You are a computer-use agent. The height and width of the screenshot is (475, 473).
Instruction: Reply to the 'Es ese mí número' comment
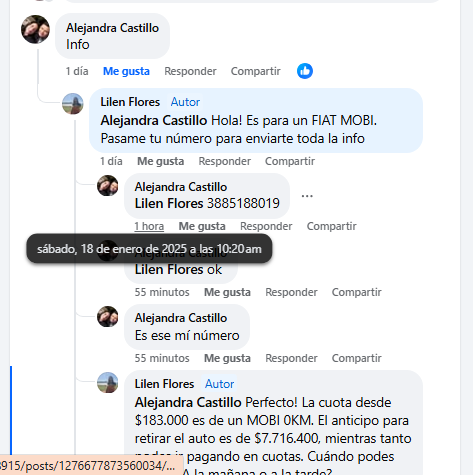tap(291, 358)
